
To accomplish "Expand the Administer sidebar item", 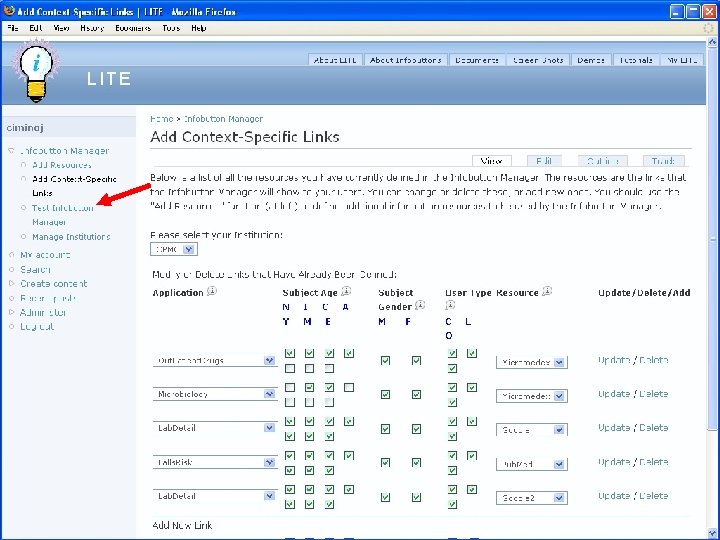I will pos(11,312).
